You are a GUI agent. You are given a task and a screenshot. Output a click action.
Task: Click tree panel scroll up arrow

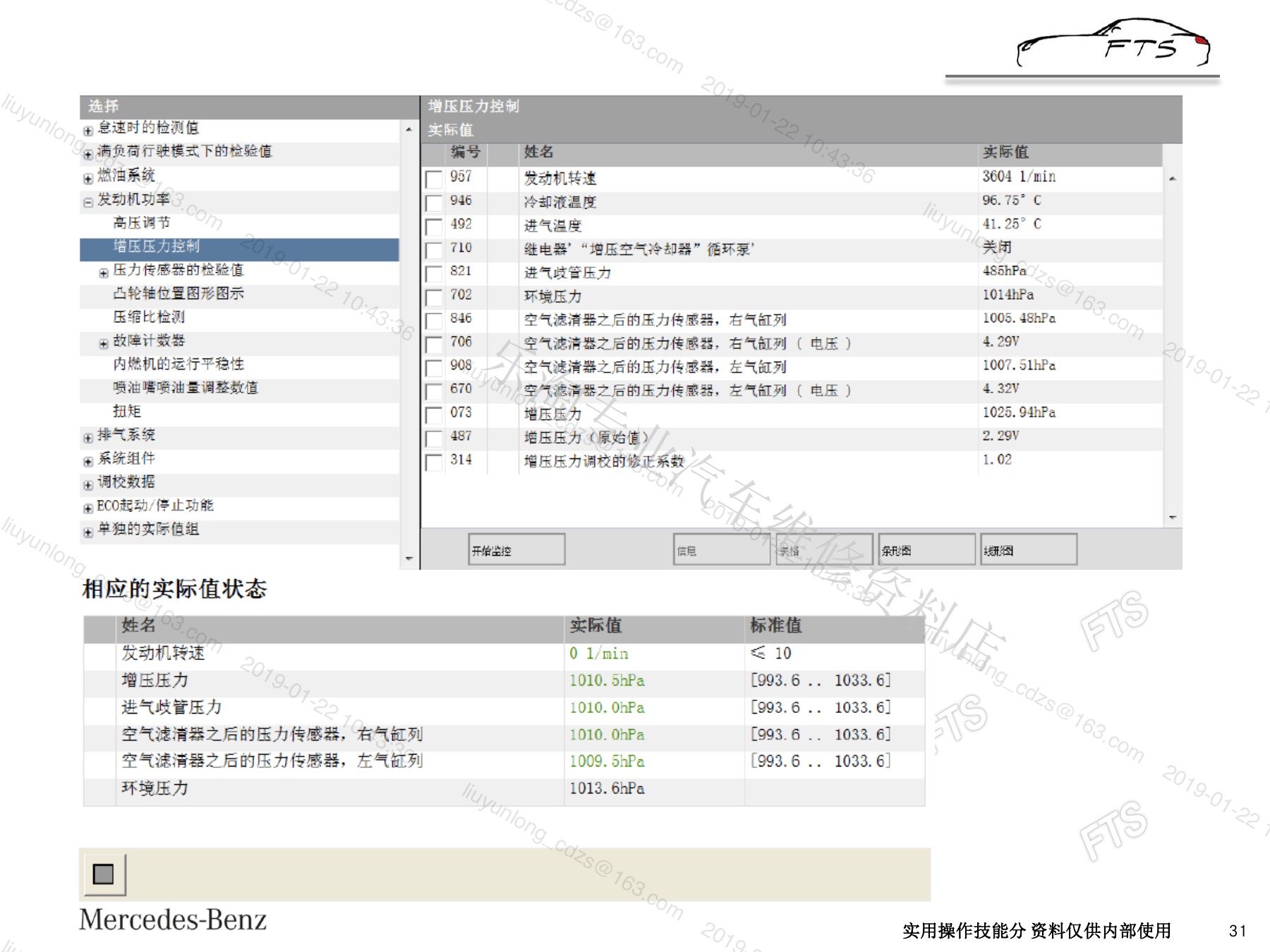point(409,130)
